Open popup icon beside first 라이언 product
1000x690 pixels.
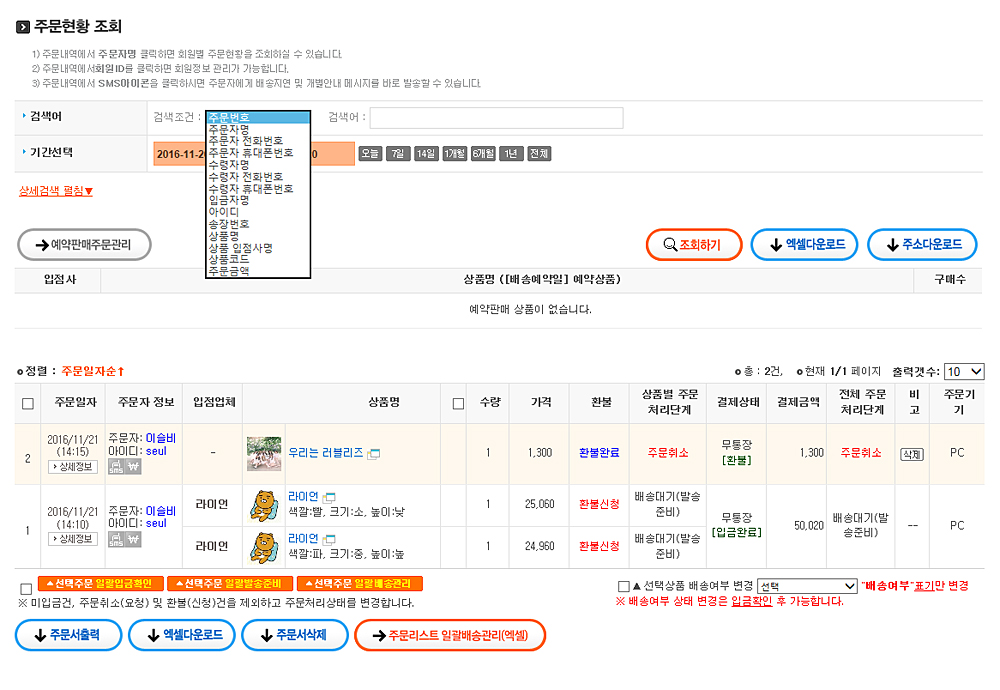(x=329, y=497)
